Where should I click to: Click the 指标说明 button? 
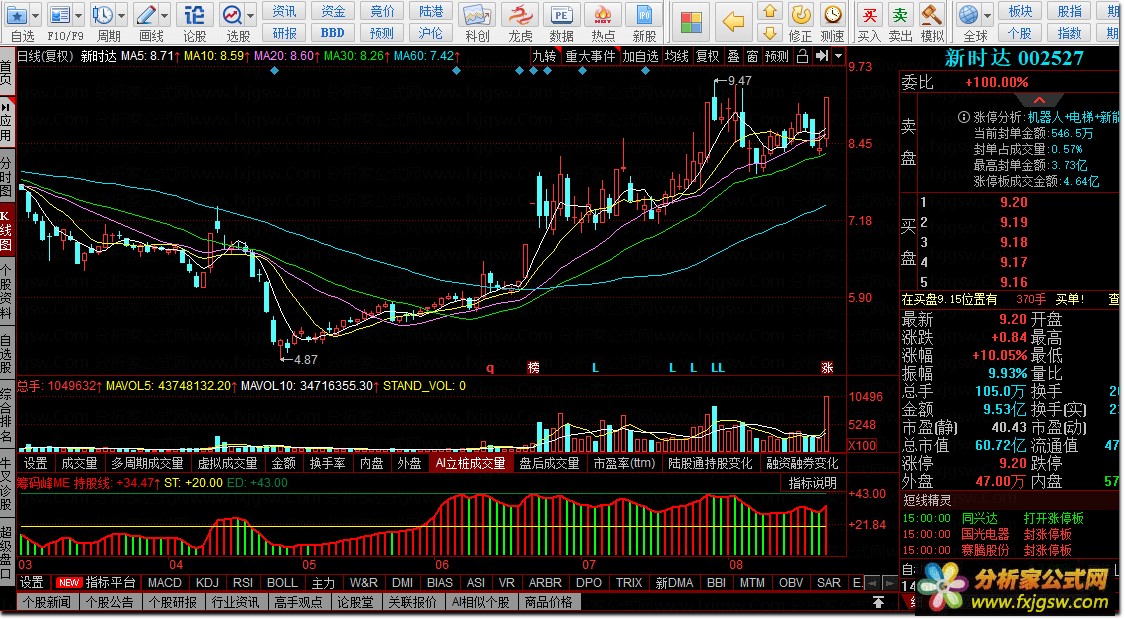(813, 483)
